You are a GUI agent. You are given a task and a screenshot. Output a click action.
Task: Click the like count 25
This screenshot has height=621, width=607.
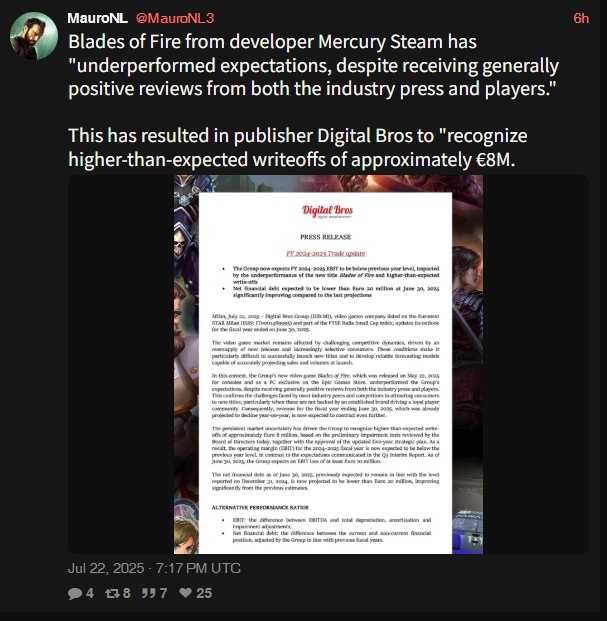(204, 593)
